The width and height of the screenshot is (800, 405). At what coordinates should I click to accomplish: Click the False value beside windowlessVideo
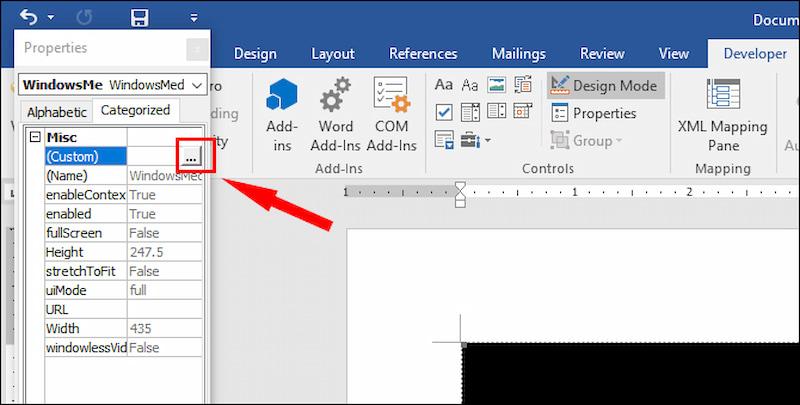coord(165,347)
